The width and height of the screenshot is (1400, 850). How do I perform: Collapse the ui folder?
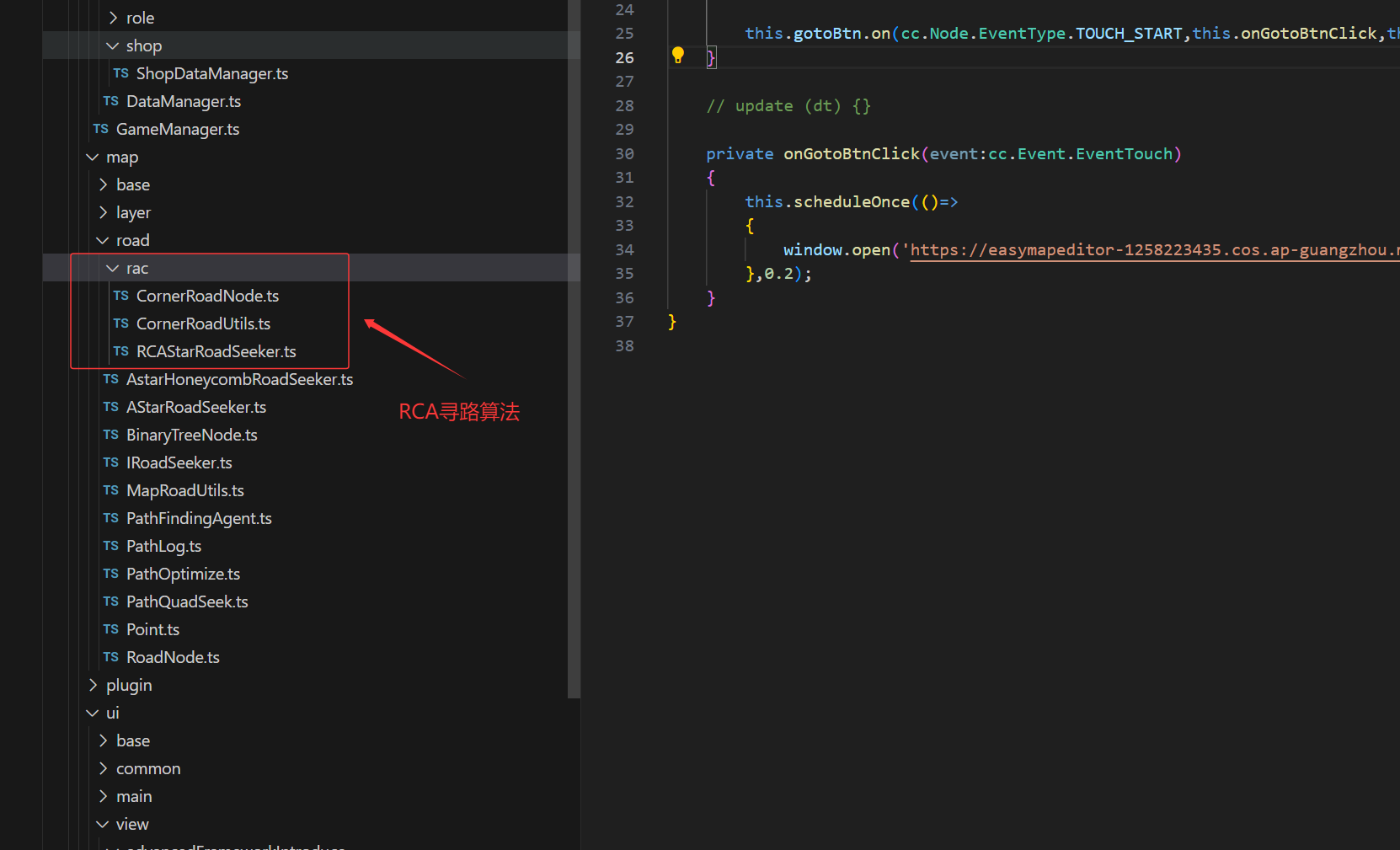[x=93, y=713]
